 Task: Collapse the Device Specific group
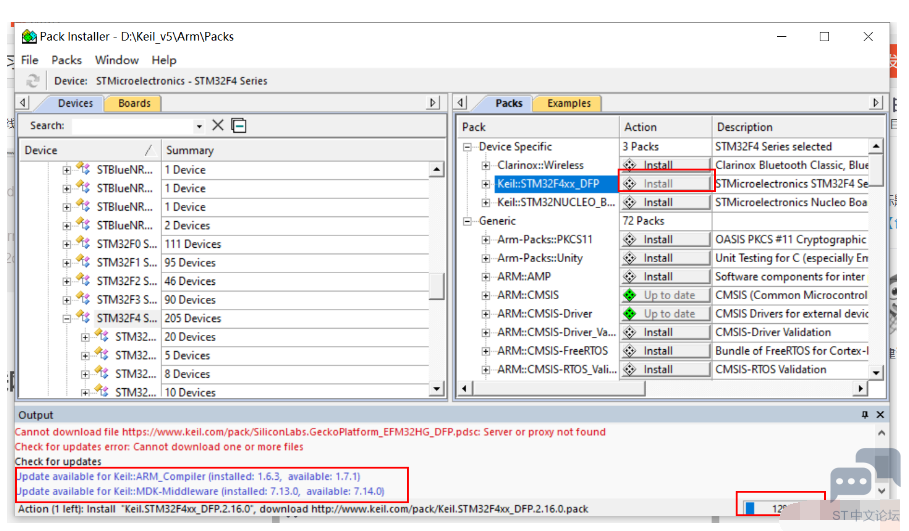point(467,147)
